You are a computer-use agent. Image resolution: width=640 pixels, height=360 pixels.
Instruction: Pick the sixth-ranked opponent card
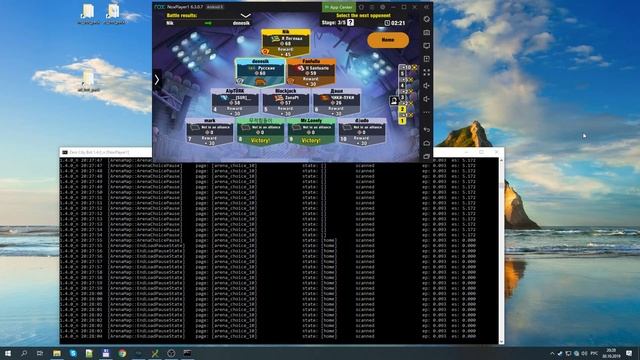(337, 102)
